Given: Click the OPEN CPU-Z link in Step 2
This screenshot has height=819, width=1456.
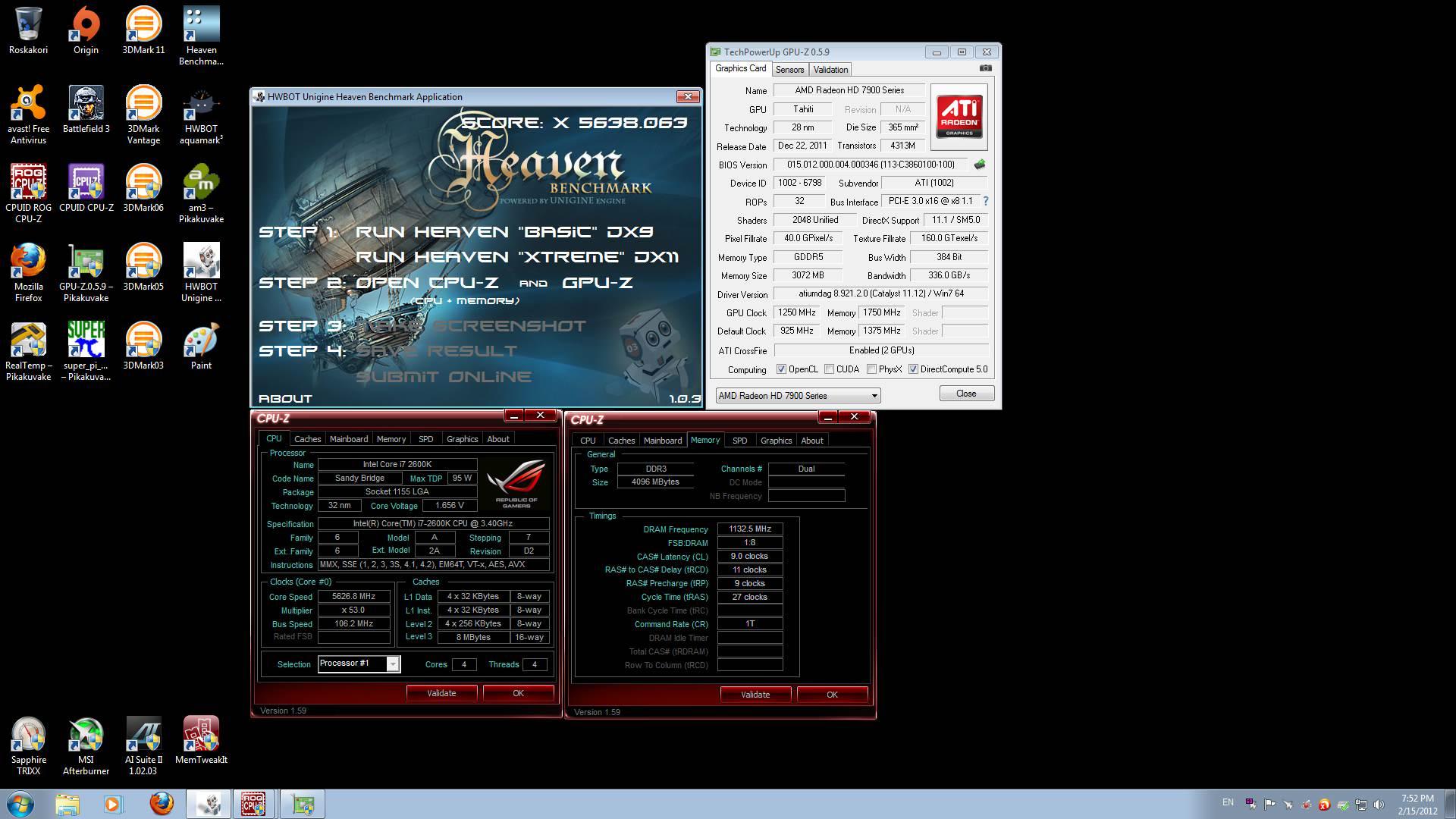Looking at the screenshot, I should [x=427, y=283].
